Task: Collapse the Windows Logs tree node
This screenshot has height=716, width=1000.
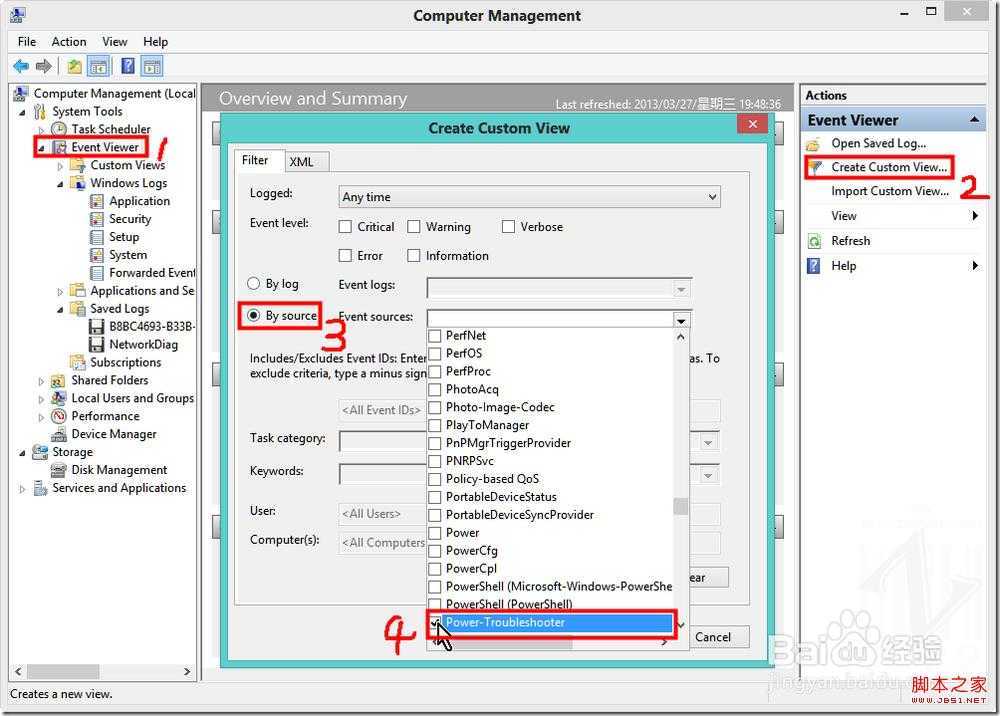Action: click(61, 184)
